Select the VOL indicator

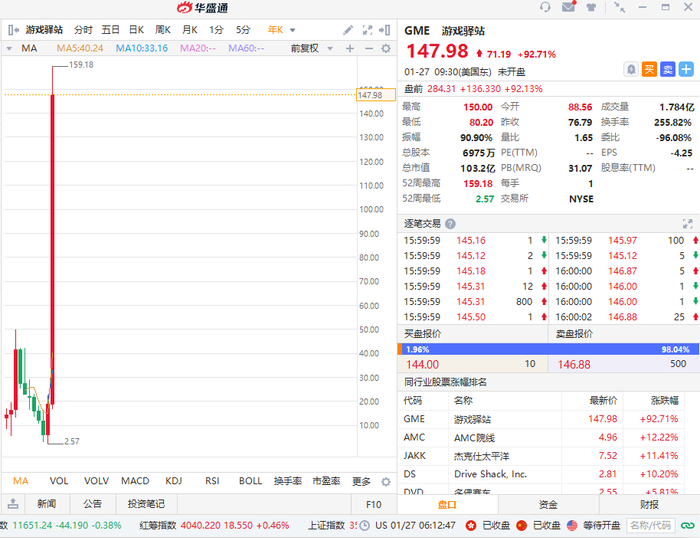click(x=59, y=481)
